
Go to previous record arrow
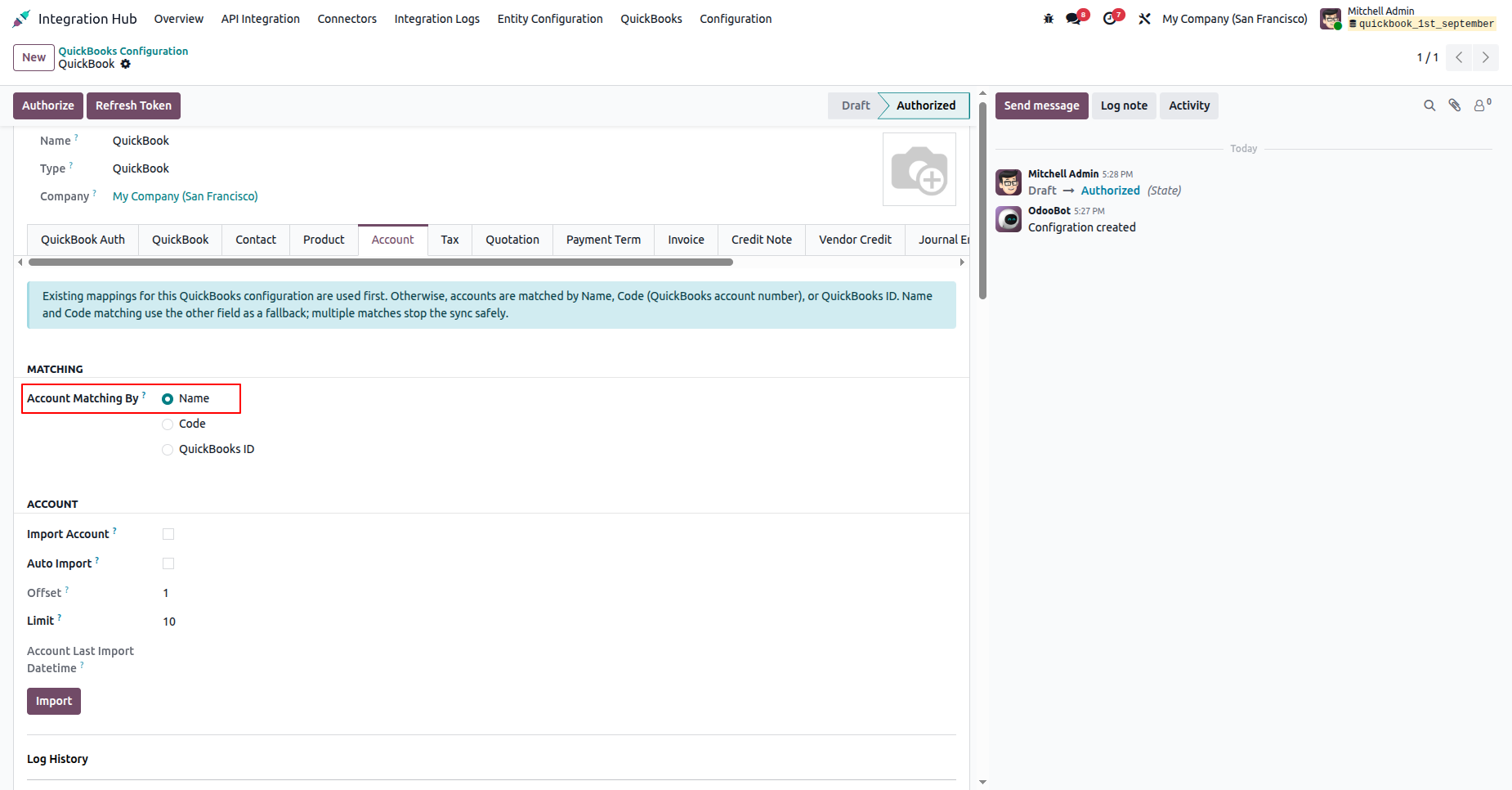(x=1459, y=57)
